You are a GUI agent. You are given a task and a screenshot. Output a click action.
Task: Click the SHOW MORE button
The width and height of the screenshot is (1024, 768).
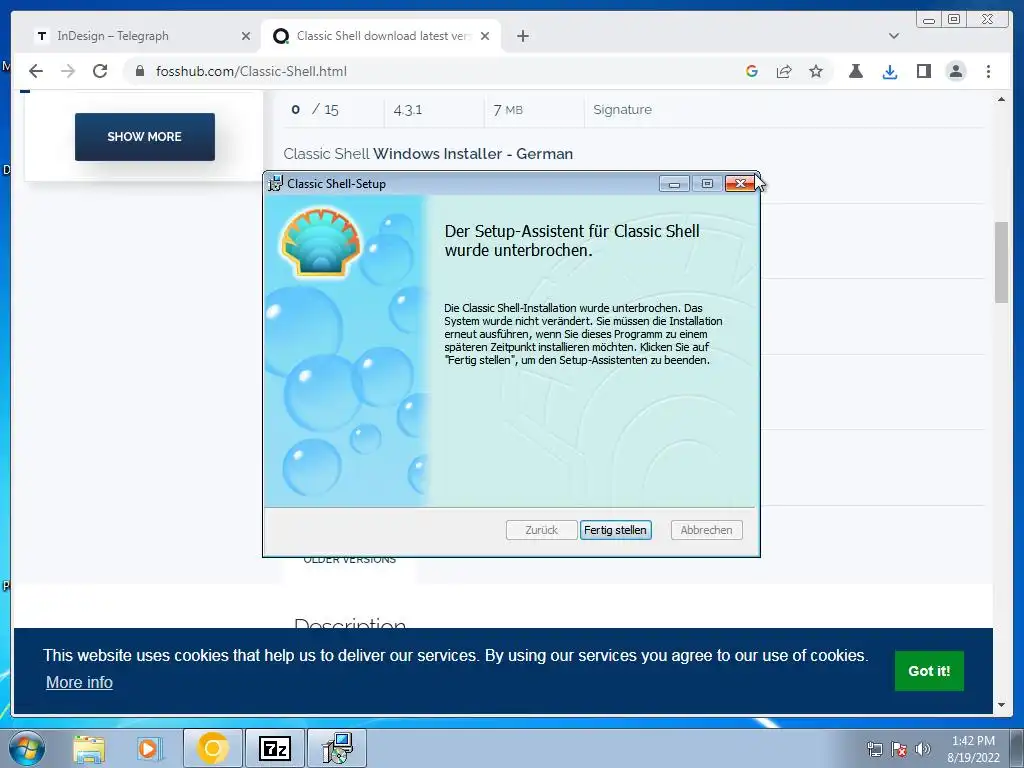[x=144, y=136]
